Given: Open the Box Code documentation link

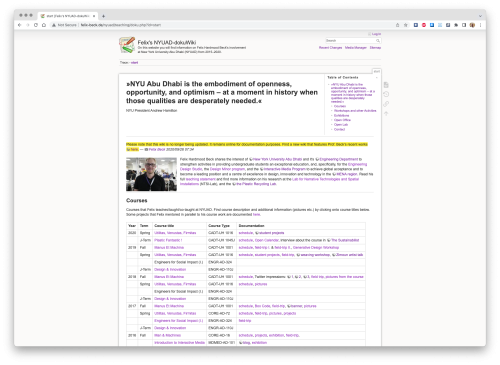Looking at the screenshot, I should [262, 306].
